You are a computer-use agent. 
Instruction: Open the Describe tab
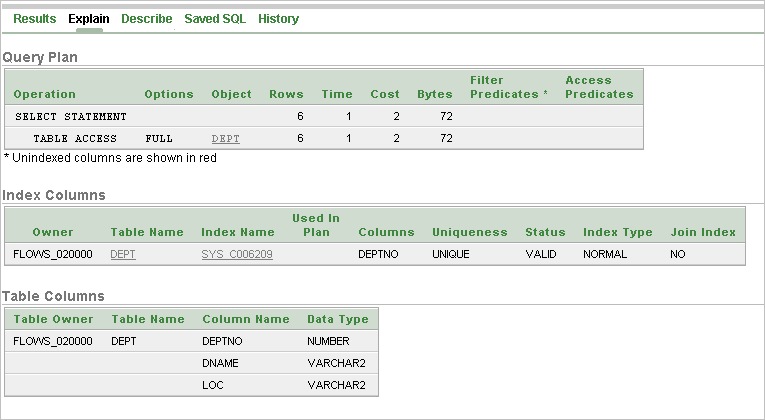click(146, 19)
